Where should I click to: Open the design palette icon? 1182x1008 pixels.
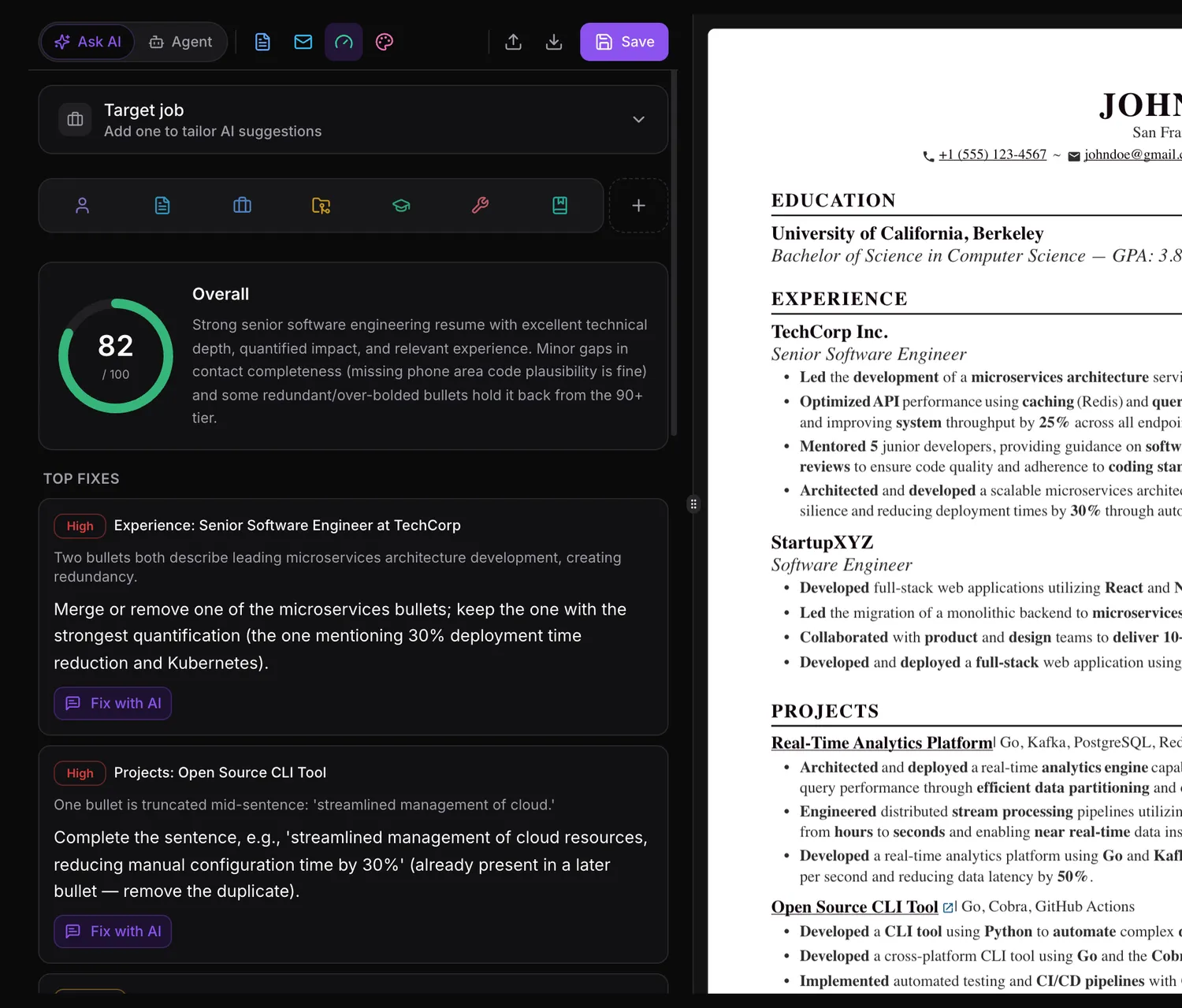coord(385,42)
